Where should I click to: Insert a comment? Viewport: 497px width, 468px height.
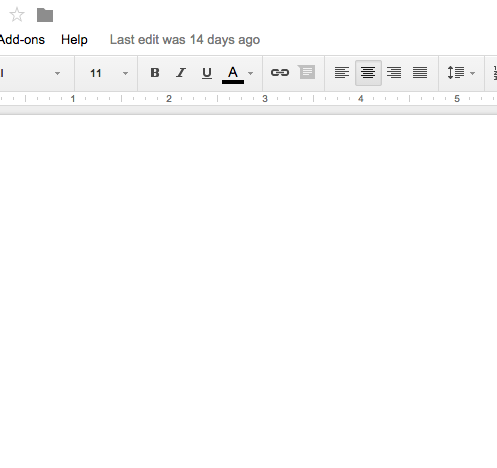tap(307, 72)
